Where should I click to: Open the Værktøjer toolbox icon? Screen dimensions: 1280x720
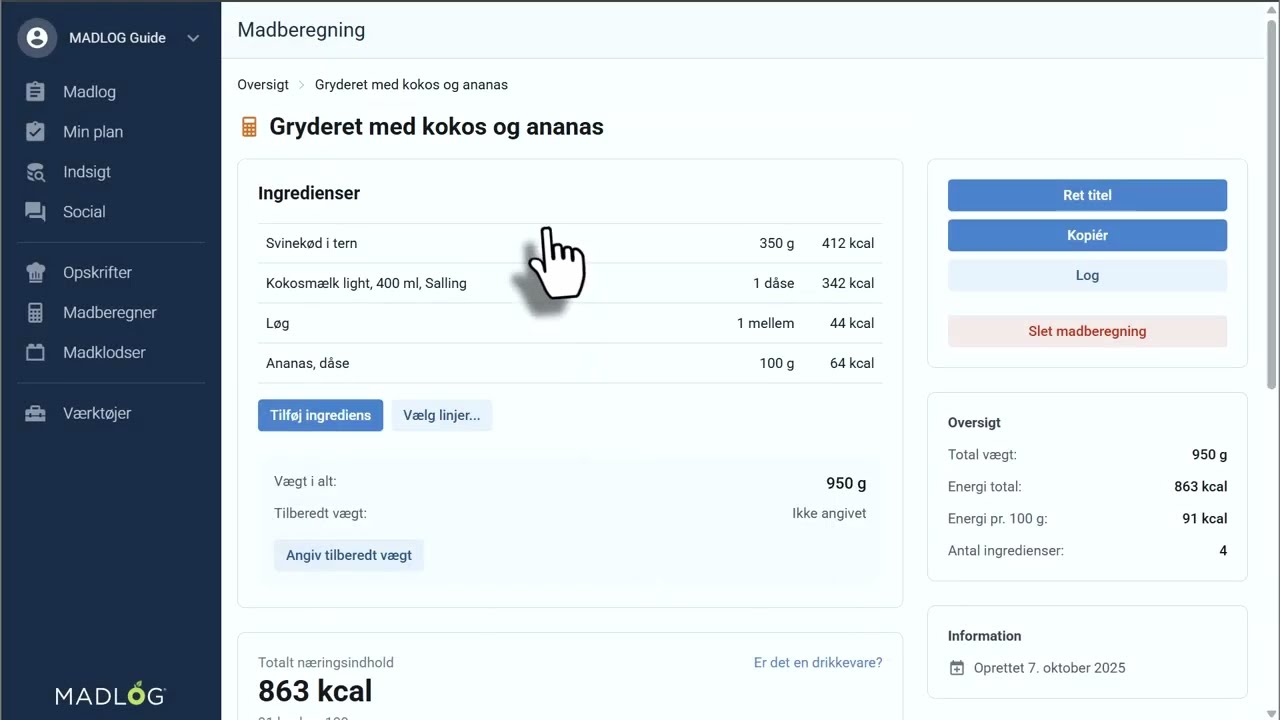click(35, 413)
